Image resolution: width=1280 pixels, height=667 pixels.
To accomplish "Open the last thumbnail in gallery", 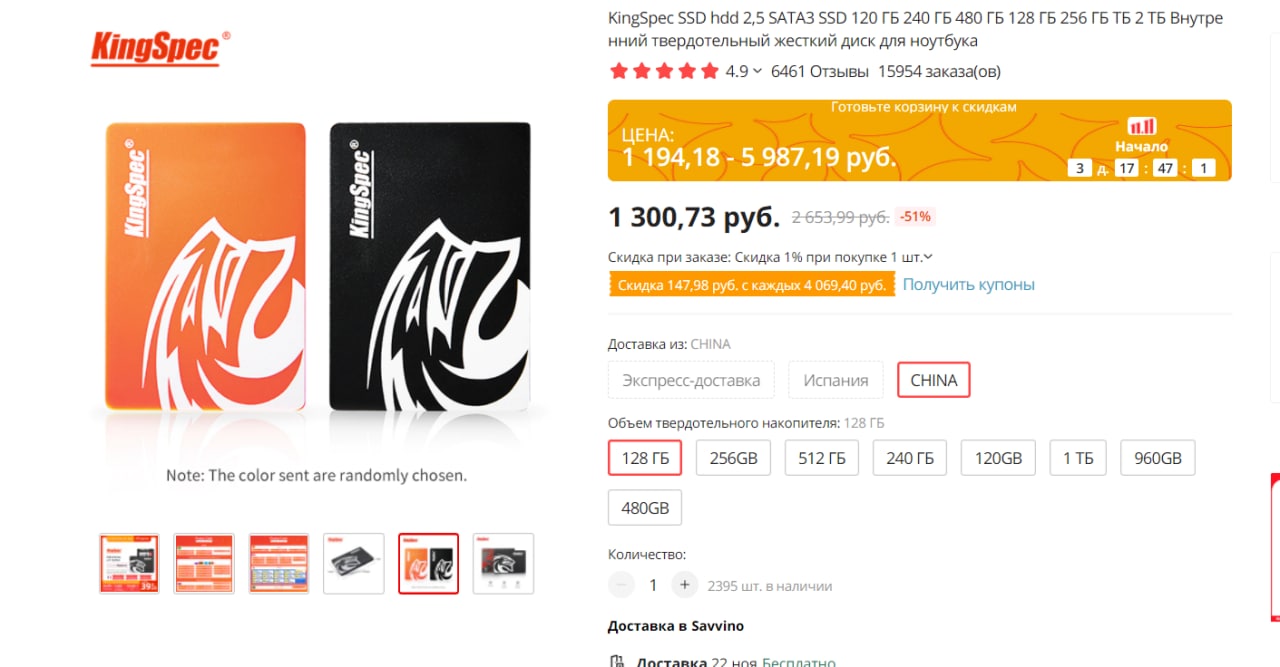I will [503, 564].
